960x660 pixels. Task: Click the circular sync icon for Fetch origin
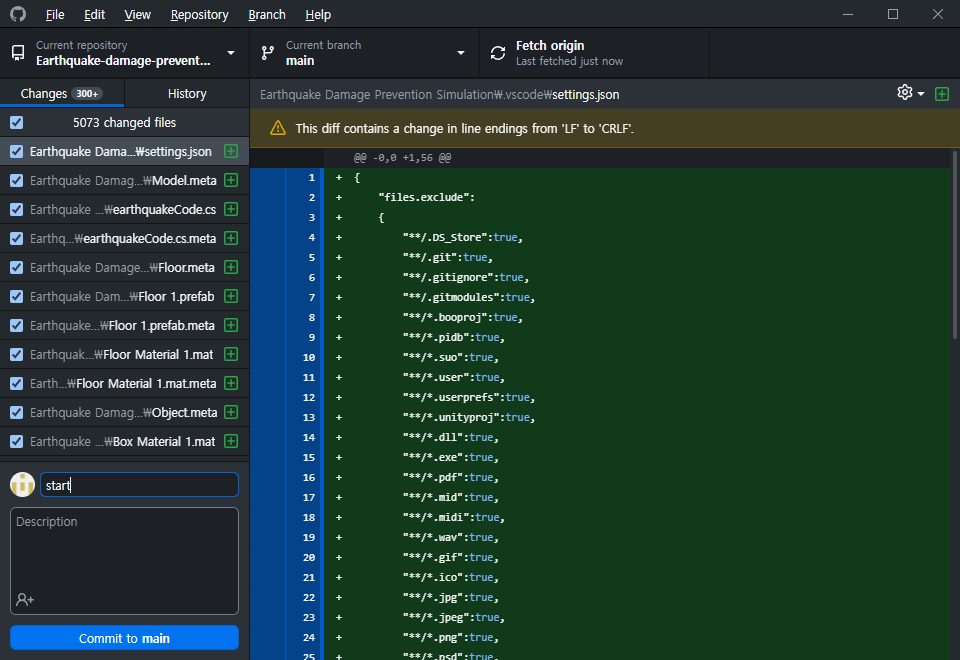coord(497,52)
